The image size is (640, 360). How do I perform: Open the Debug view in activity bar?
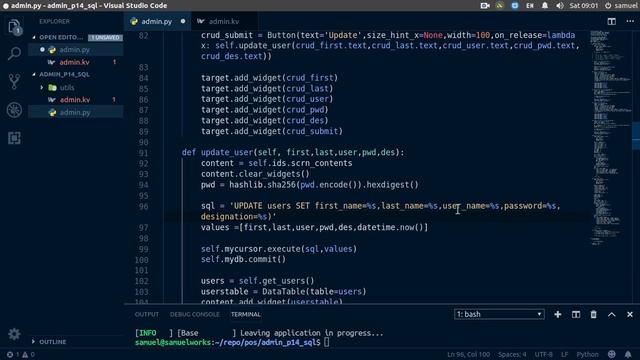point(14,110)
